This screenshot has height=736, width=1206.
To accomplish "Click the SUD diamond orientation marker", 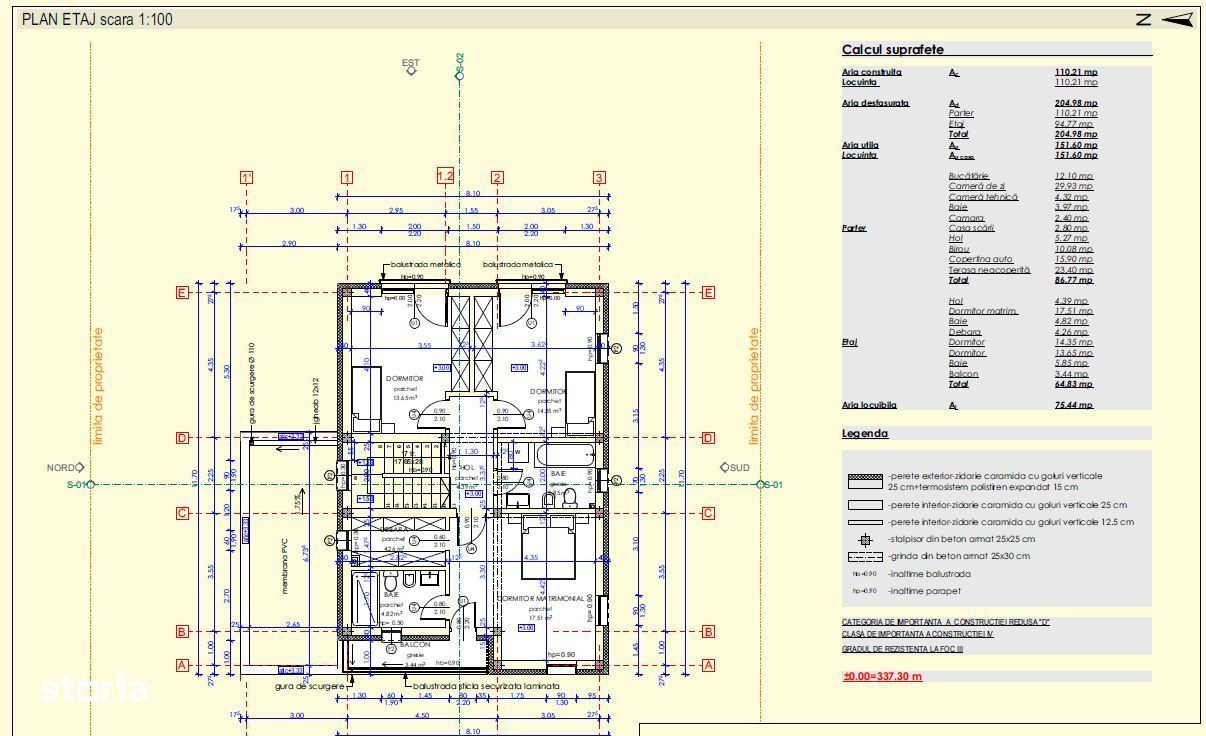I will point(724,467).
